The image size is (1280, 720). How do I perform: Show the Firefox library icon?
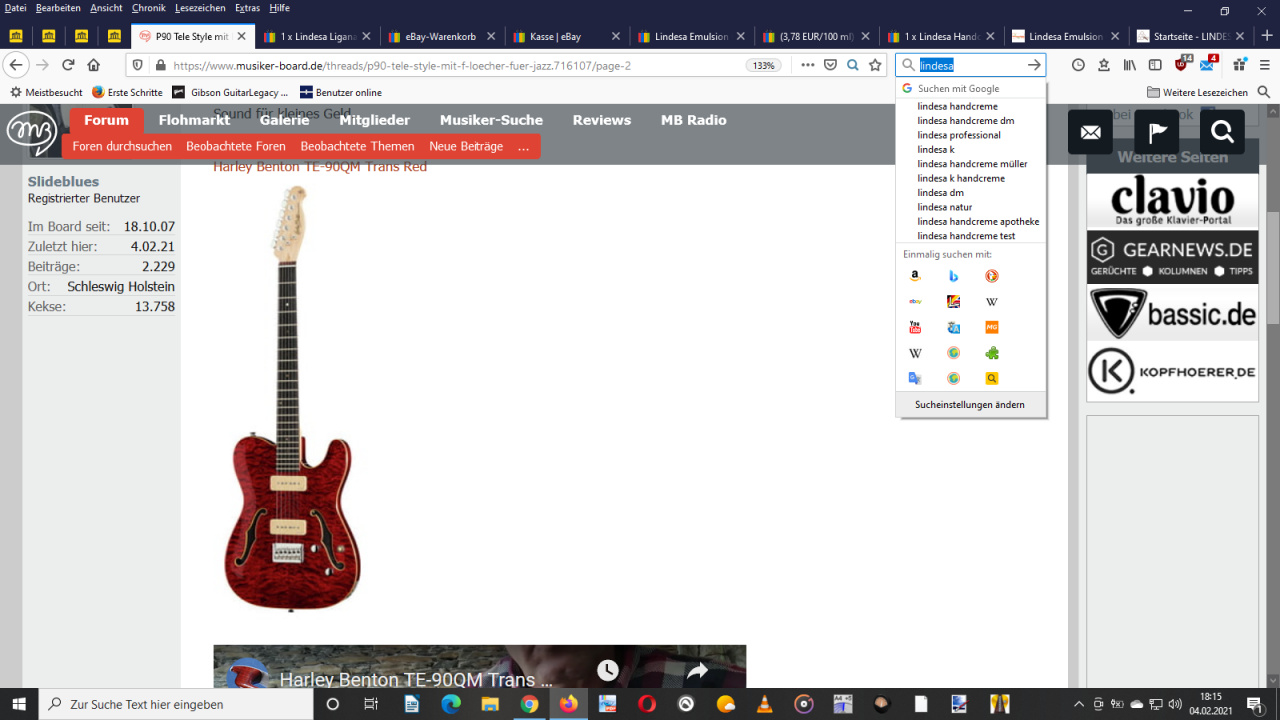pyautogui.click(x=1130, y=65)
